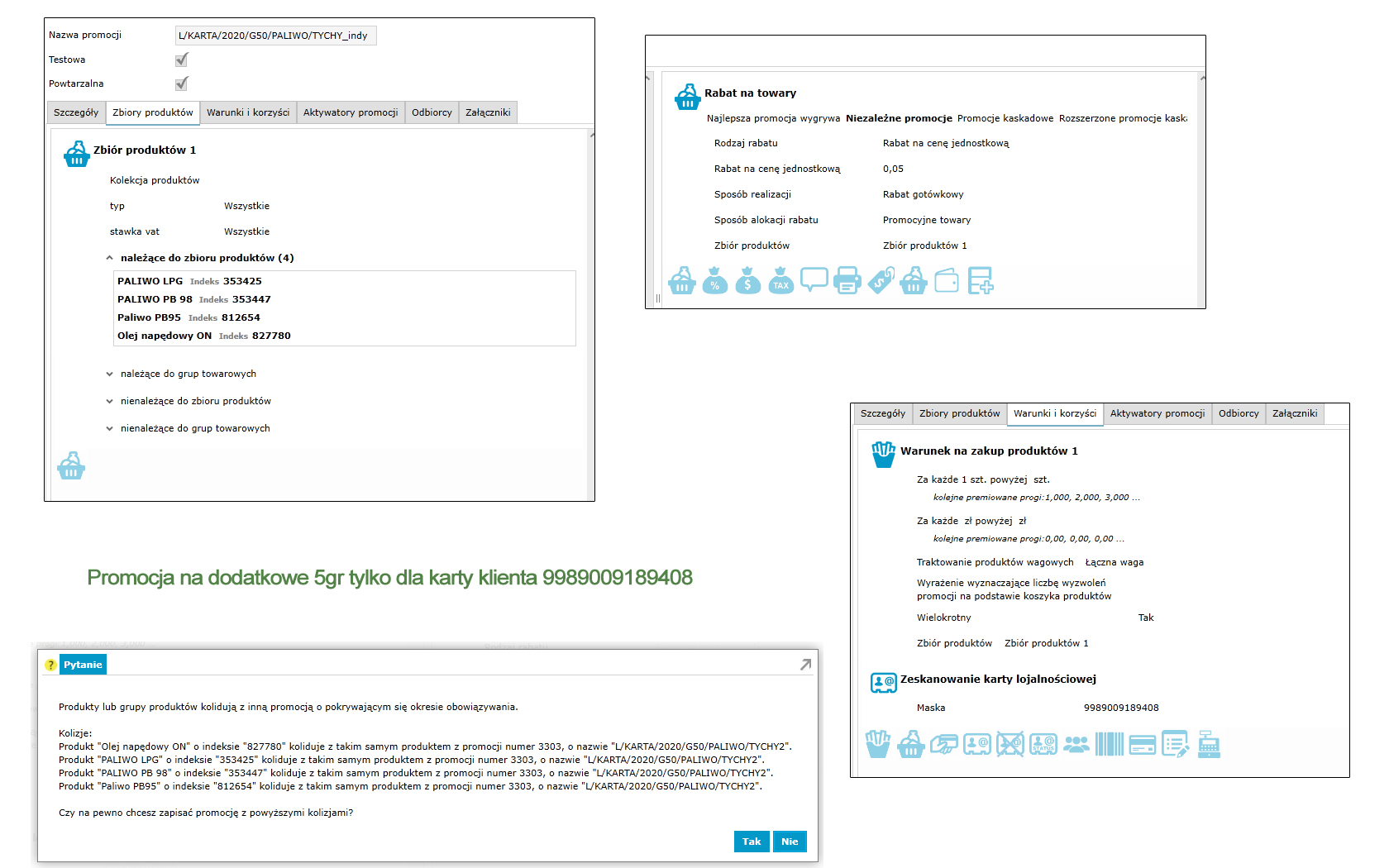
Task: Click the Rabat gotówkowy value
Action: [923, 194]
